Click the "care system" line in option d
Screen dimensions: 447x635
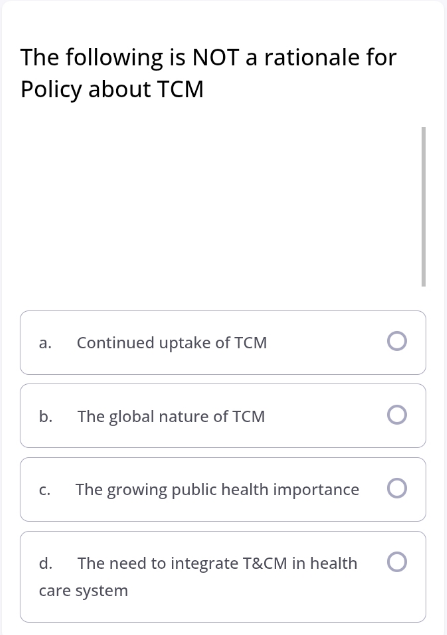(83, 591)
